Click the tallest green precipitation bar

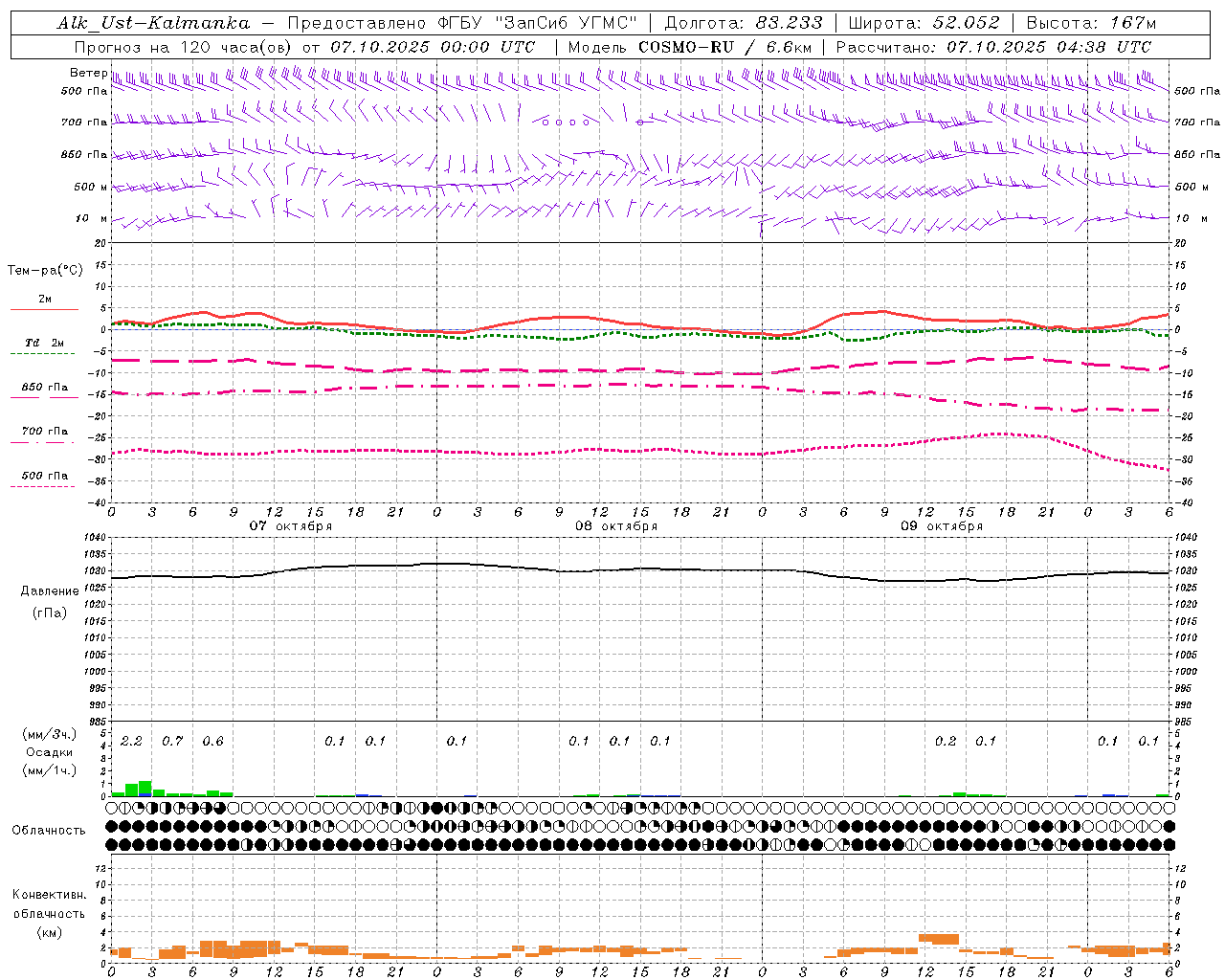(145, 789)
